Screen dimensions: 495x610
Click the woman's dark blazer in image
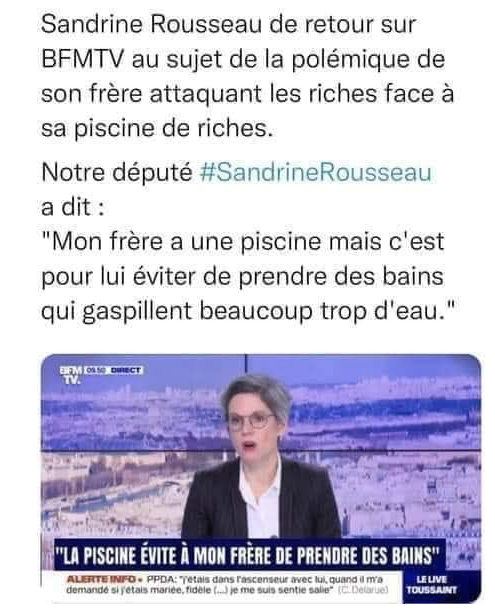(261, 500)
